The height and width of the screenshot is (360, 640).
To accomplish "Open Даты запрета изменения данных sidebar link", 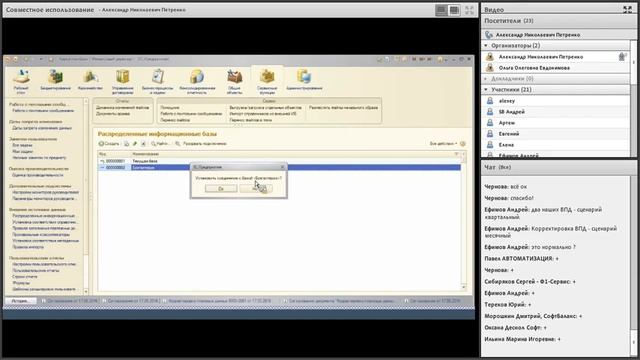I will 42,128.
